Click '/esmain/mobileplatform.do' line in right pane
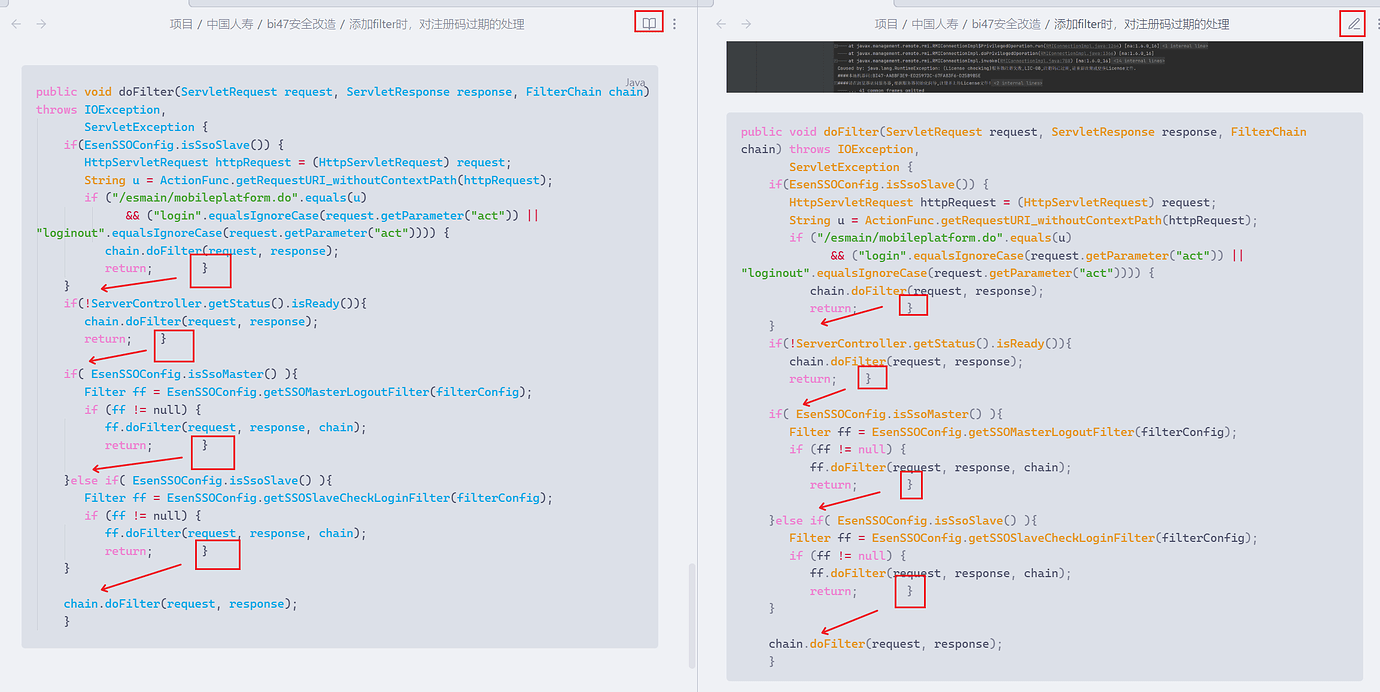The image size is (1380, 692). (931, 238)
